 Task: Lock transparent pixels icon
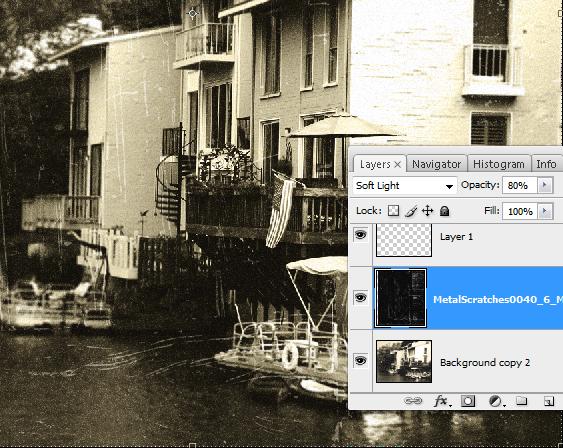click(394, 211)
